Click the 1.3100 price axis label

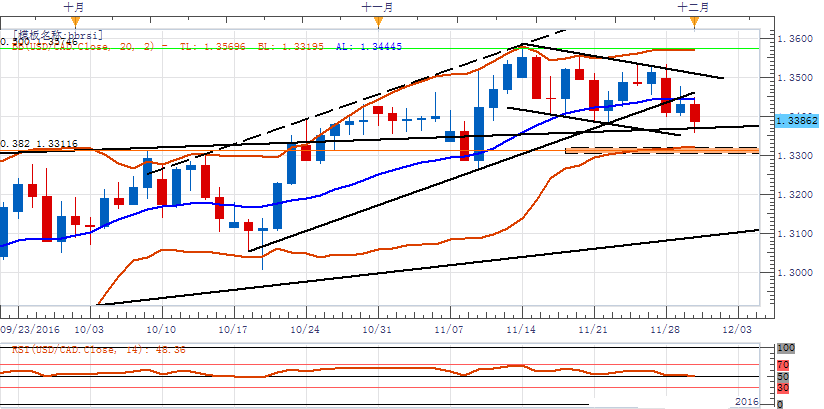click(x=797, y=234)
